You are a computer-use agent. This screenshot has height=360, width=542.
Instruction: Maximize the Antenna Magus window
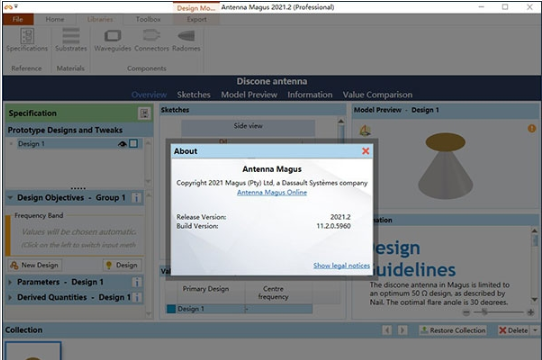505,7
